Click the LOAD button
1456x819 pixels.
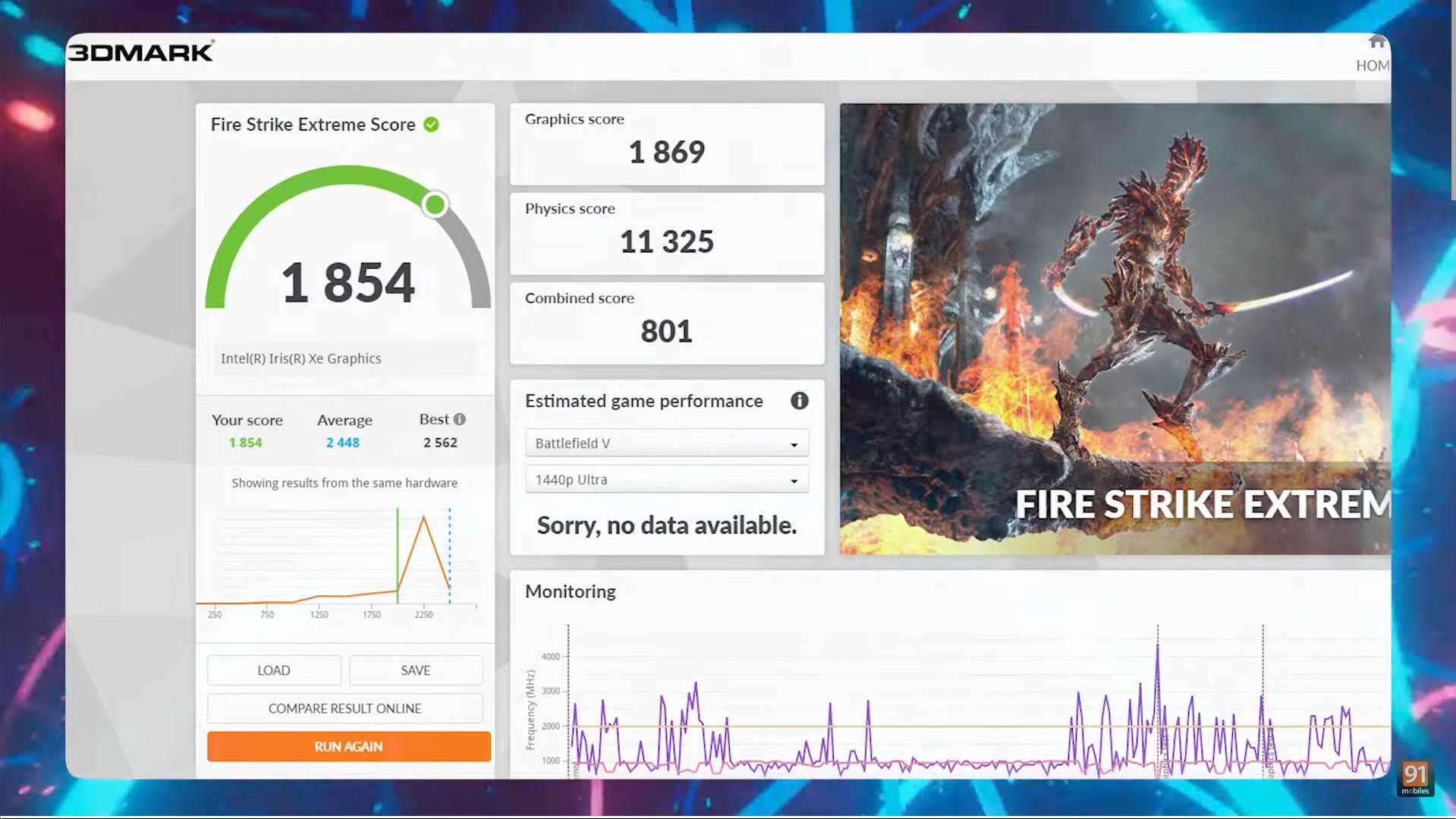(274, 670)
